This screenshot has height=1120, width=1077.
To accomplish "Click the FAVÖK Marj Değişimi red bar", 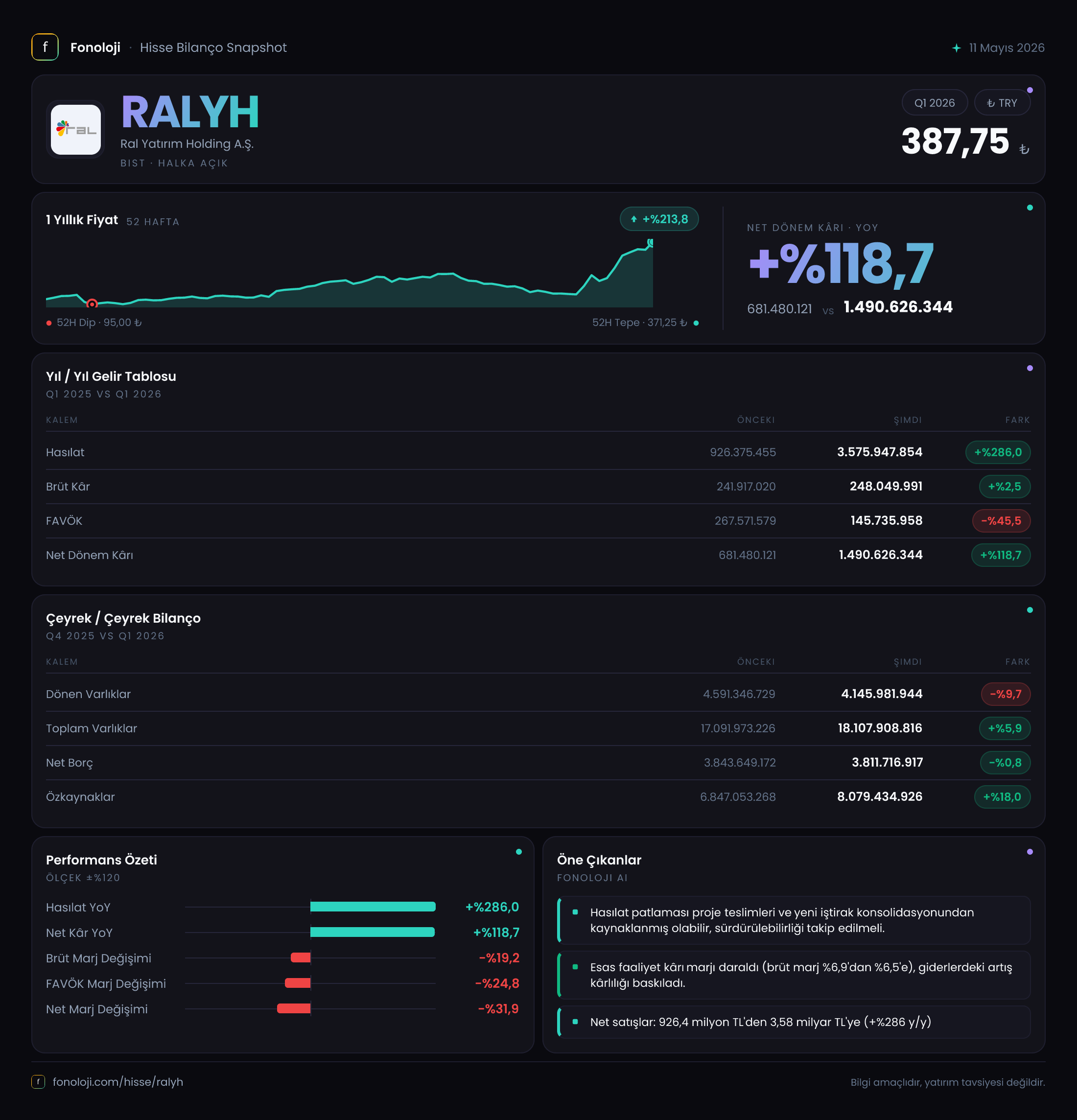I will point(298,983).
